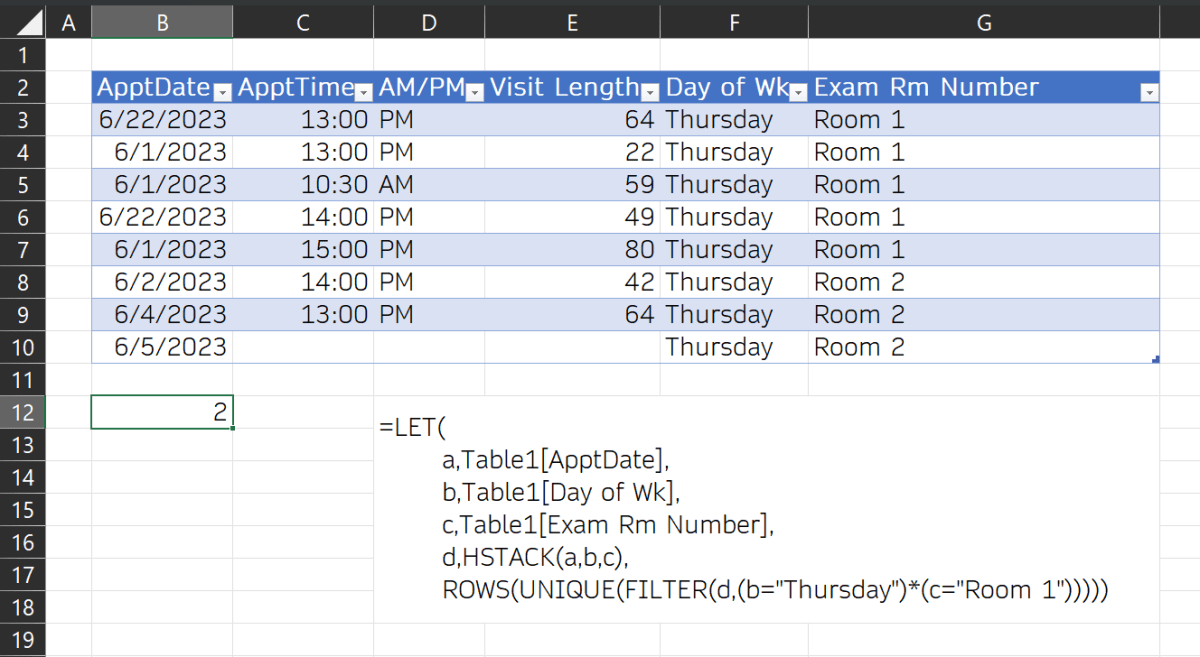The image size is (1200, 657).
Task: Open the AM/PM filter dropdown
Action: pos(475,92)
